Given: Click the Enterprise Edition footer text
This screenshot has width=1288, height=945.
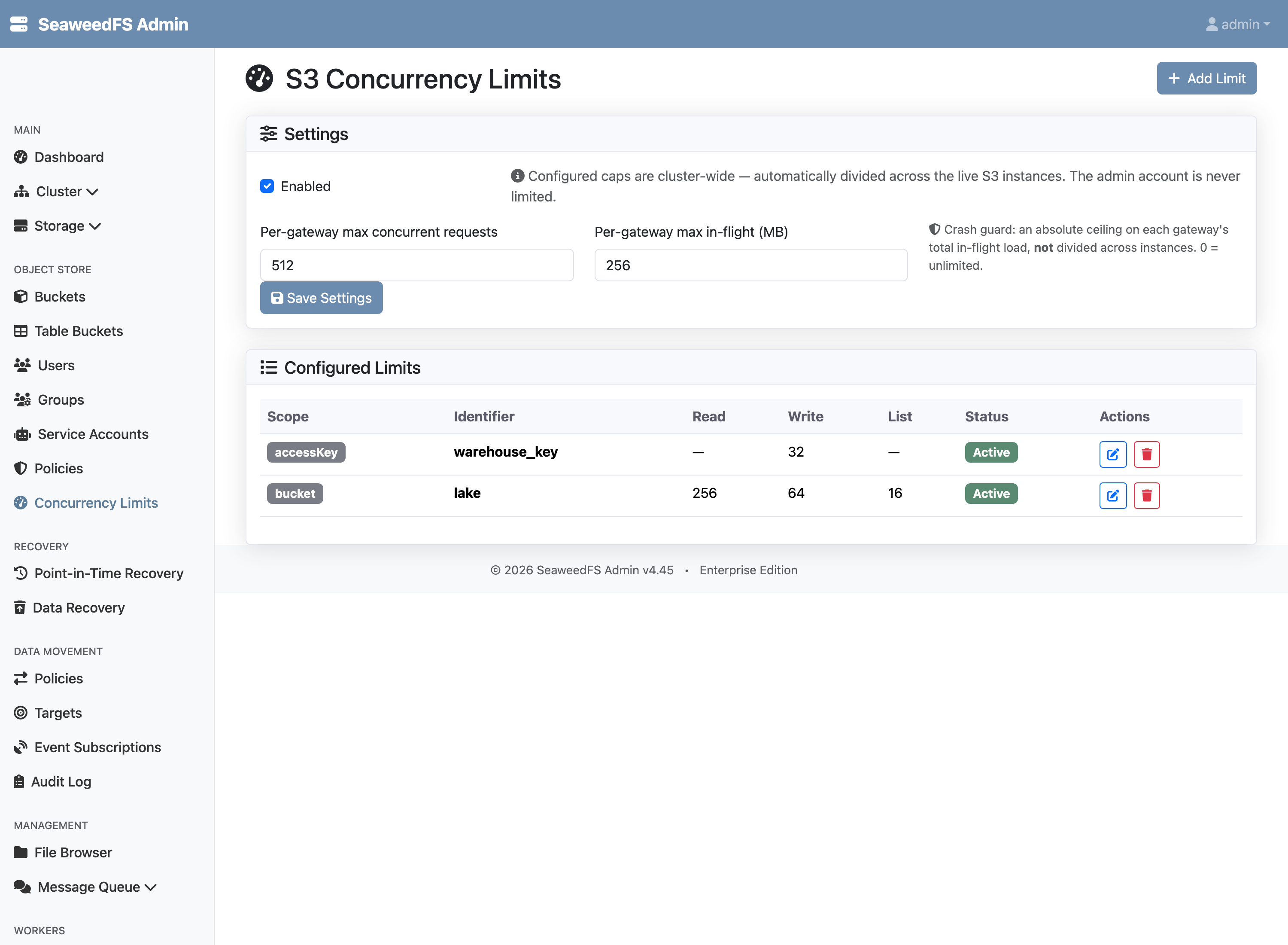Looking at the screenshot, I should tap(748, 570).
